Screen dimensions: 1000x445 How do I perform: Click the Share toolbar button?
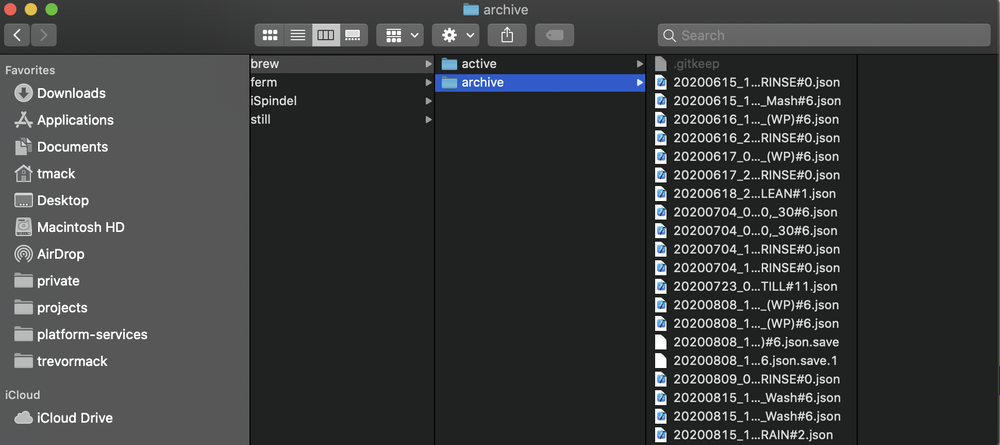tap(507, 35)
